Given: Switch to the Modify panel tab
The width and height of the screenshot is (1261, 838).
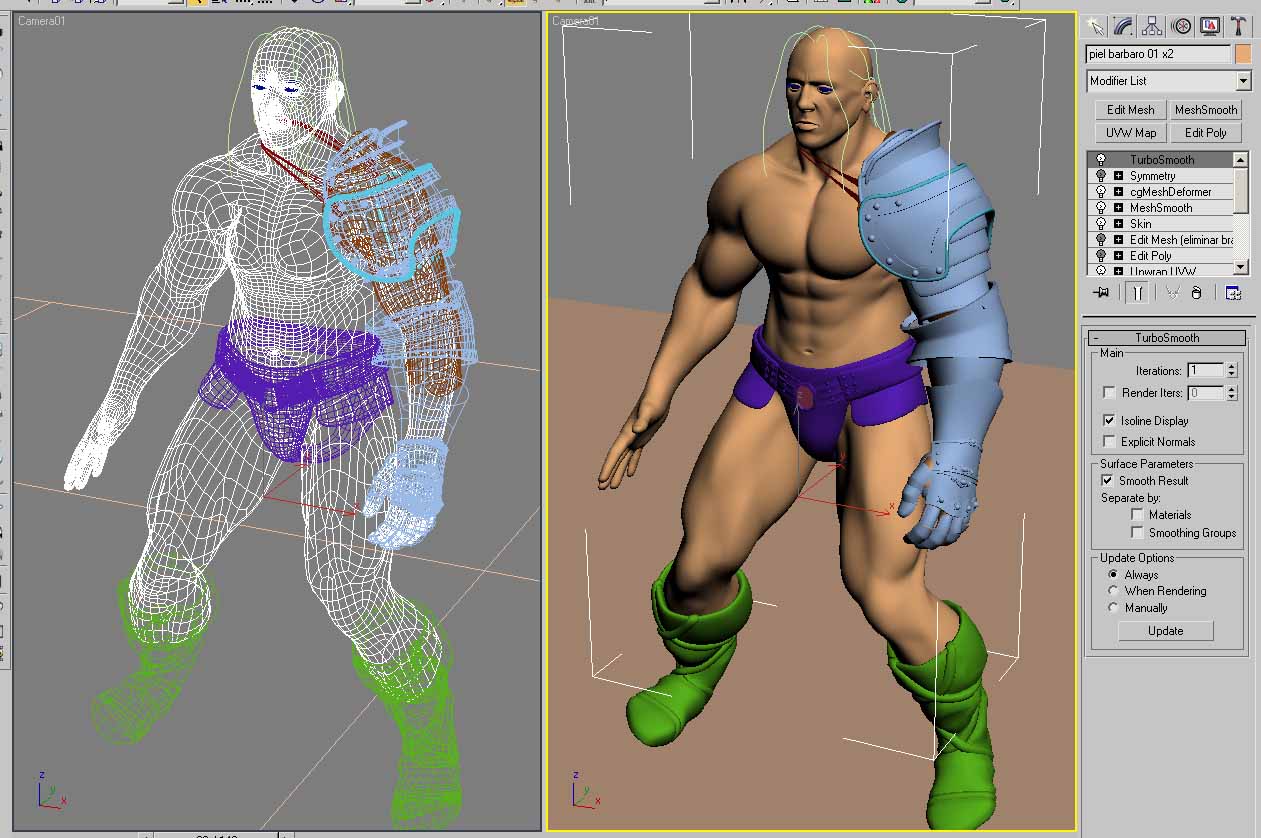Looking at the screenshot, I should point(1124,25).
